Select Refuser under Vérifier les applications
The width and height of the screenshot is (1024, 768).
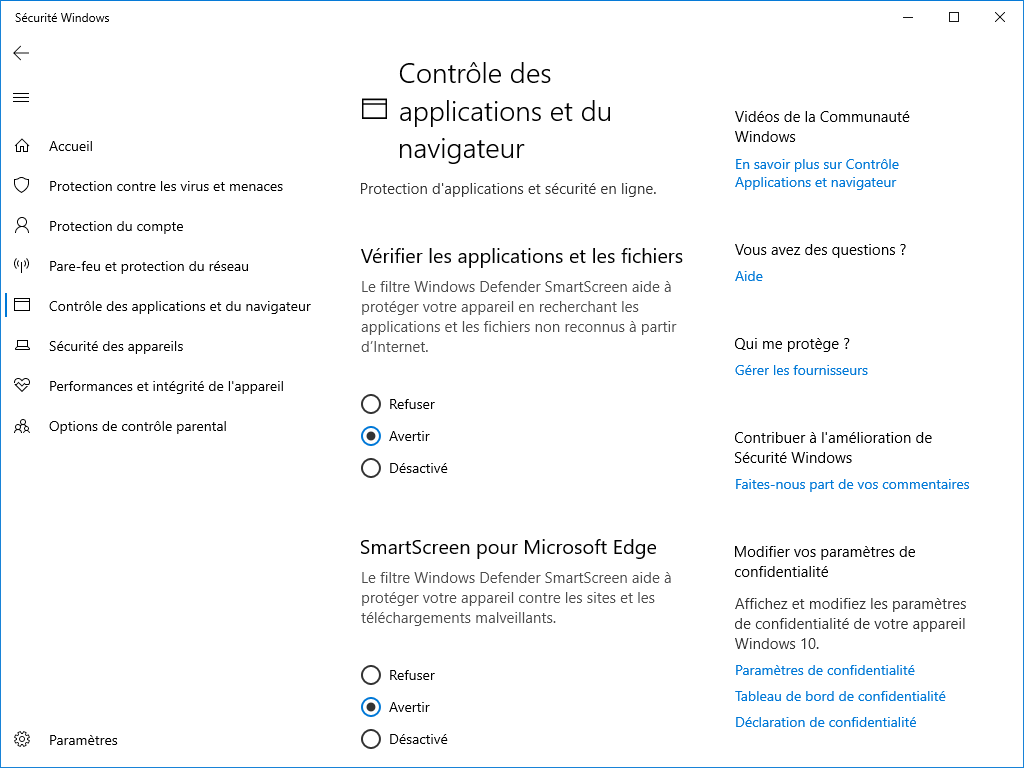[371, 404]
